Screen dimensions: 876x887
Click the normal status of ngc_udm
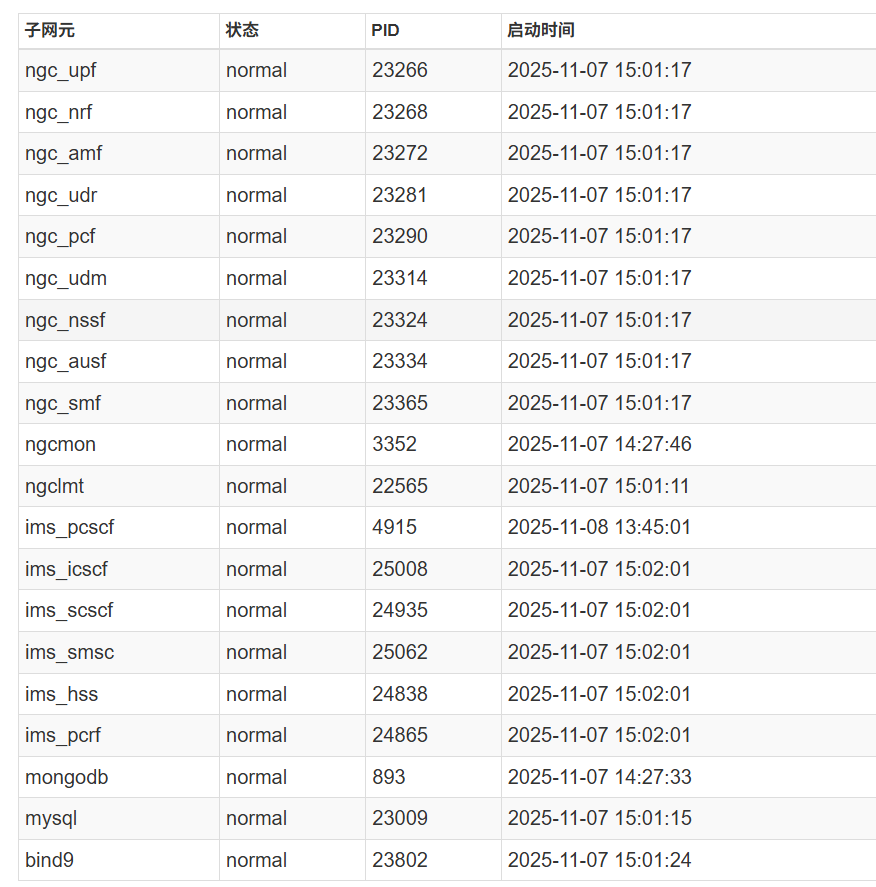tap(256, 278)
